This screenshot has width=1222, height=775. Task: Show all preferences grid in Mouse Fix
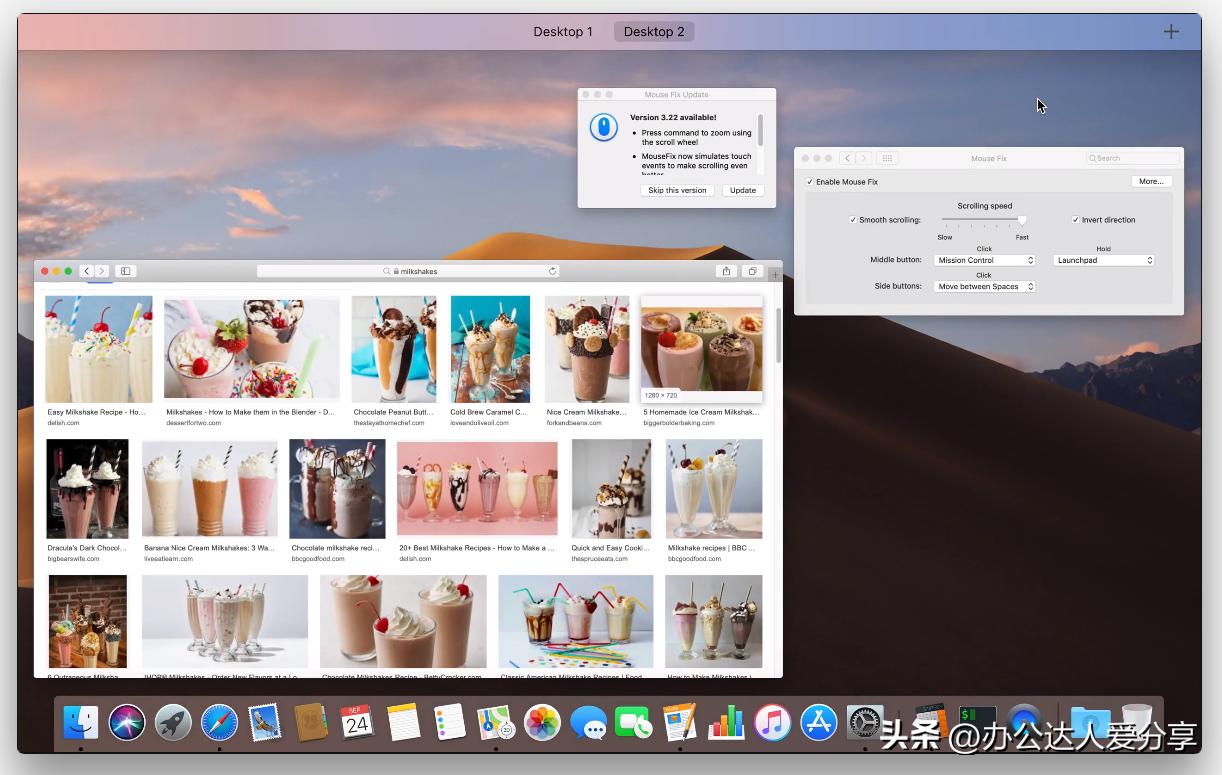click(887, 158)
